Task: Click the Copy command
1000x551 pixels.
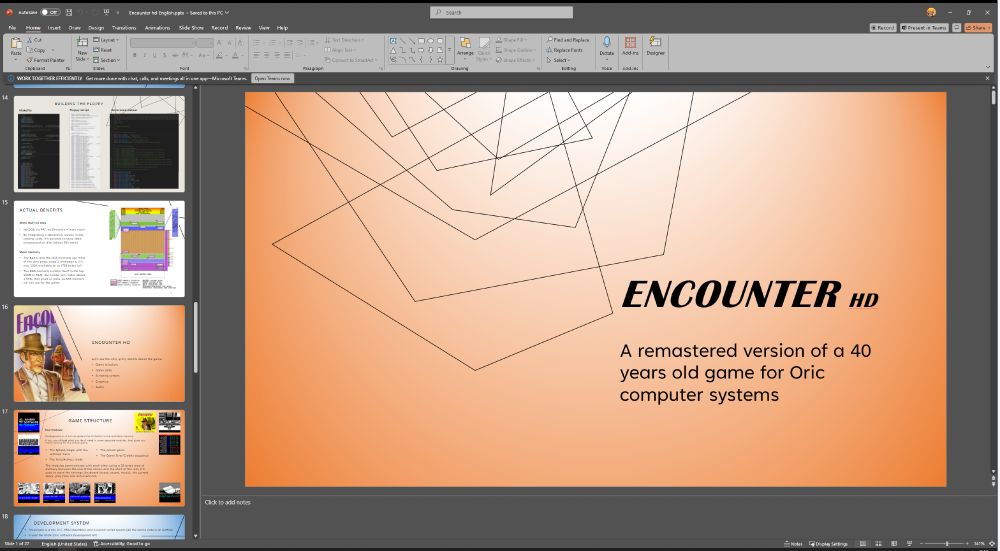Action: tap(36, 50)
